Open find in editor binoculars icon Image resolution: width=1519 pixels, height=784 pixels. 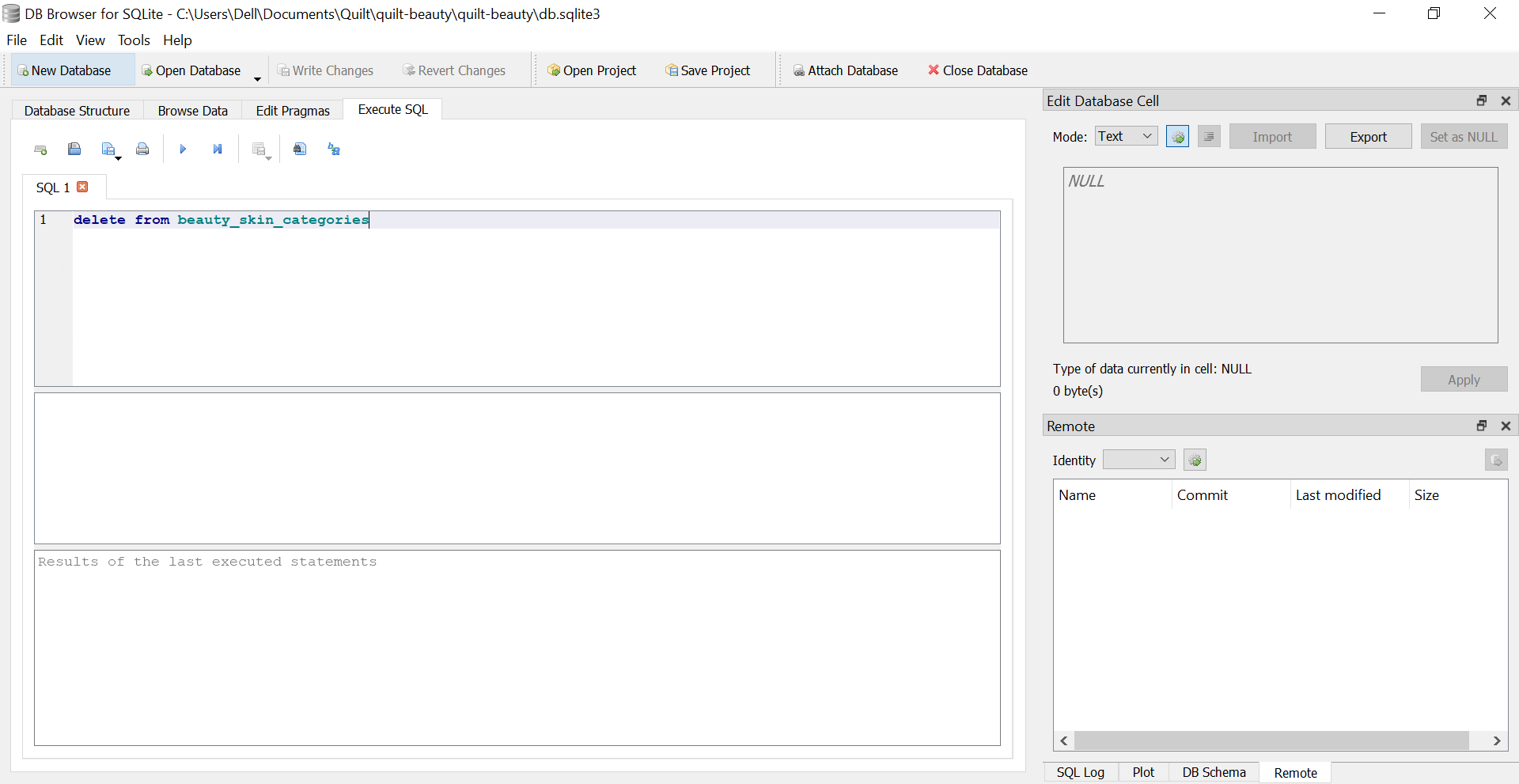click(300, 149)
